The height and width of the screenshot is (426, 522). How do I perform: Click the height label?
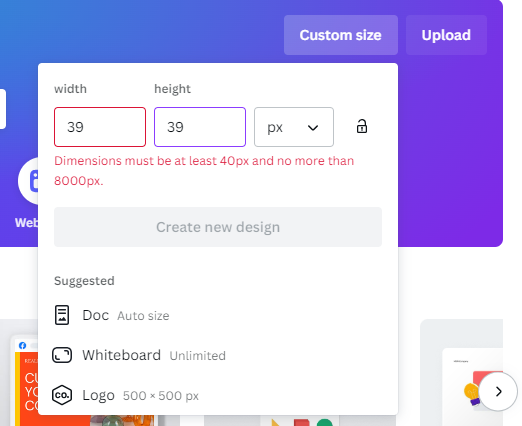[172, 89]
